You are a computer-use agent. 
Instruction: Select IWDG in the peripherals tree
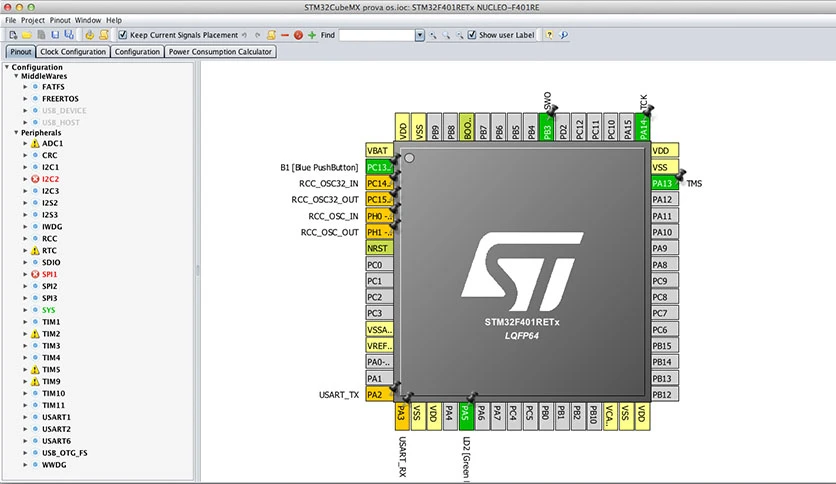(52, 227)
